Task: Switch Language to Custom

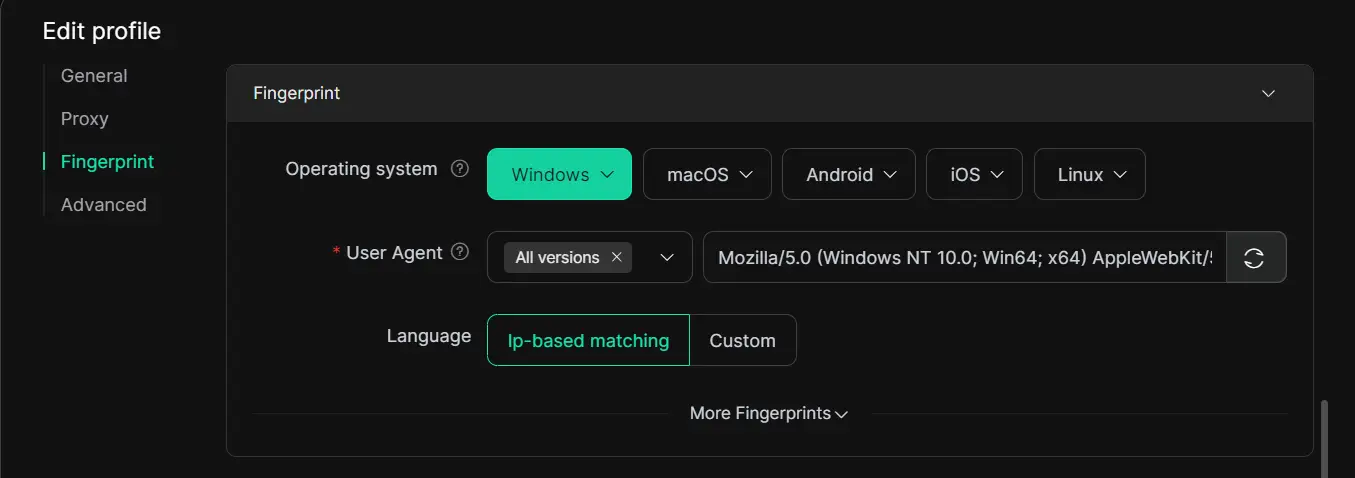Action: click(x=742, y=340)
